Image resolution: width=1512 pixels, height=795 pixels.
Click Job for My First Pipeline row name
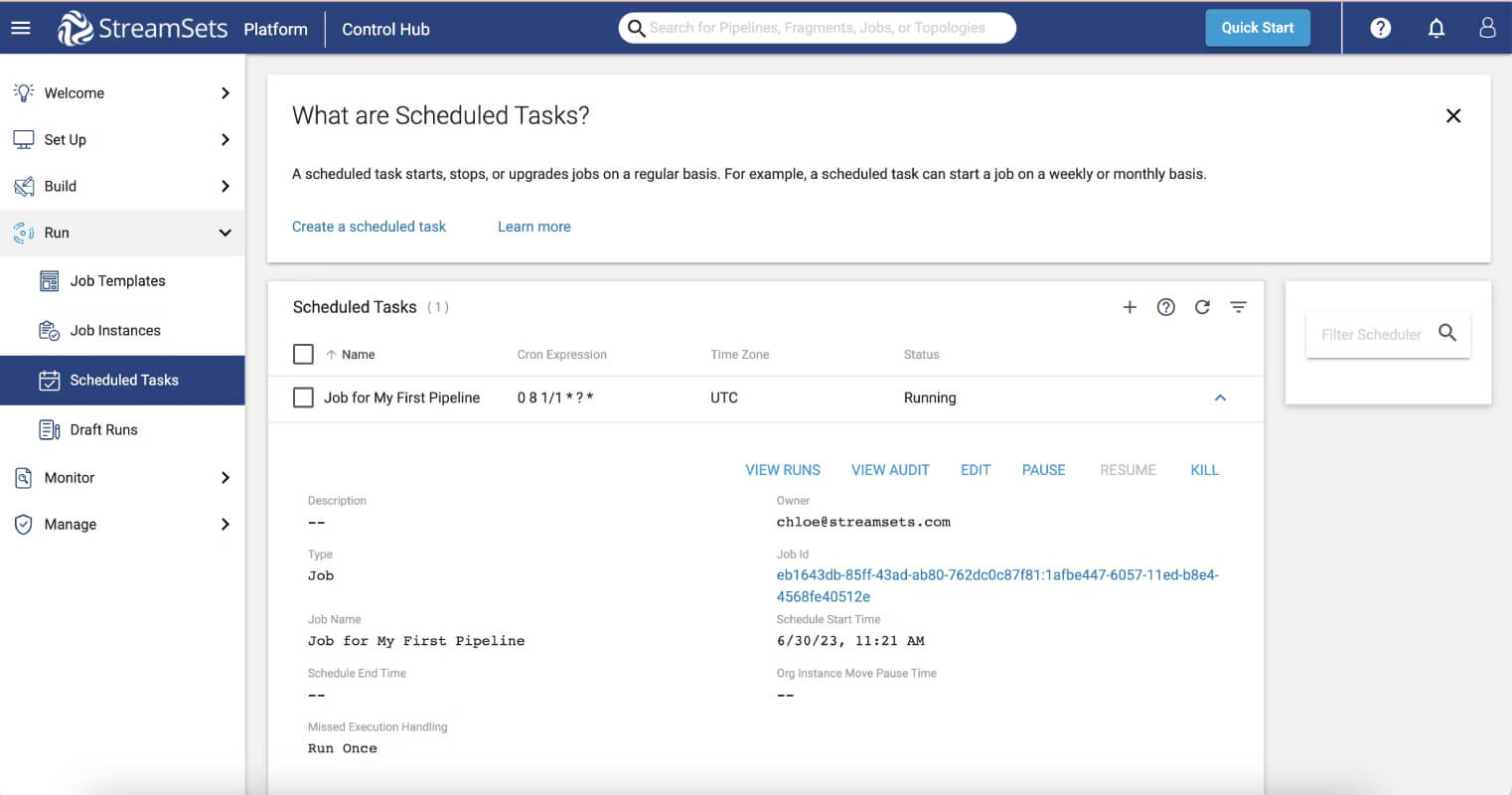click(401, 397)
